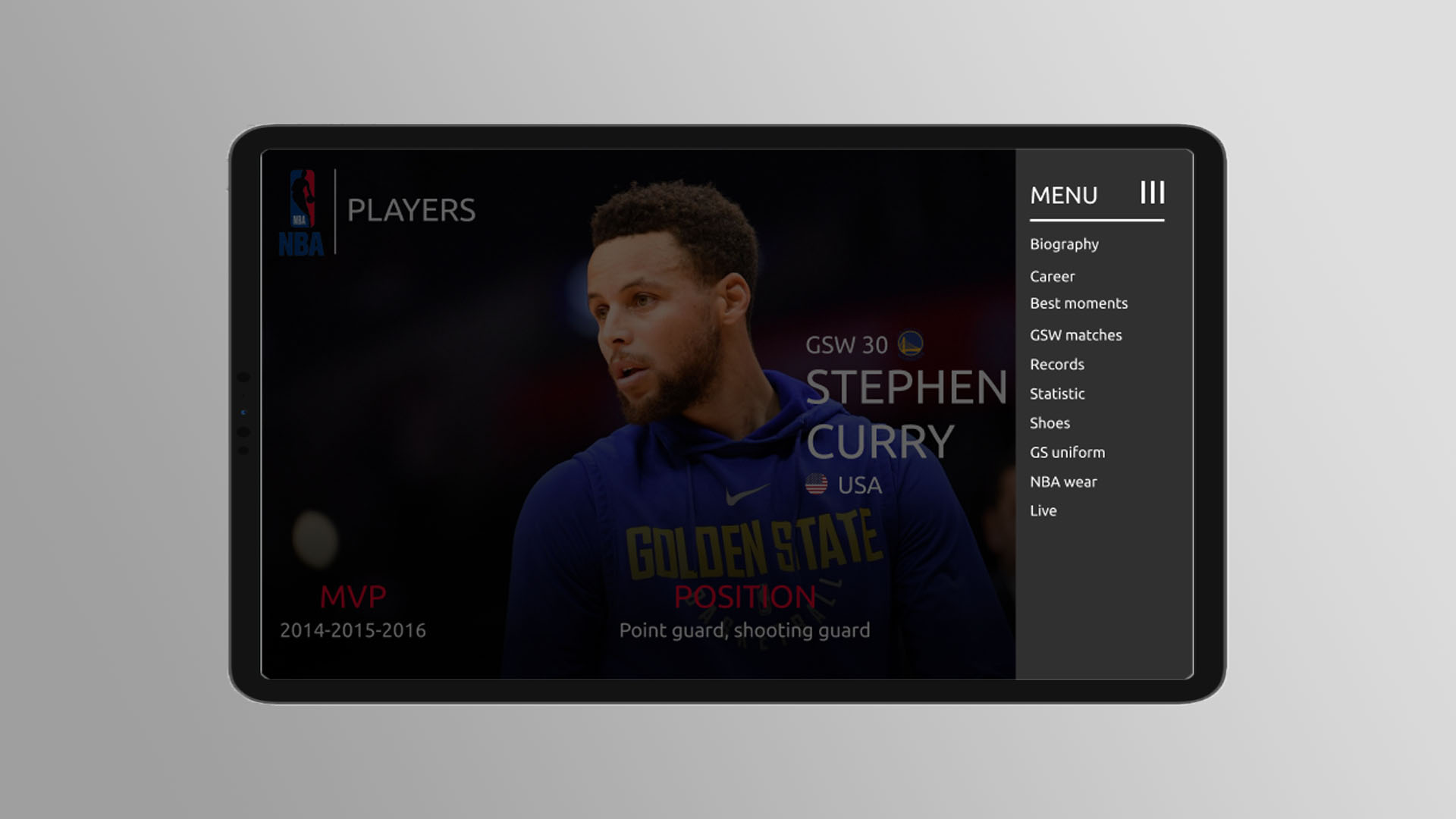The height and width of the screenshot is (819, 1456).
Task: Select Best moments in the menu
Action: (x=1078, y=303)
